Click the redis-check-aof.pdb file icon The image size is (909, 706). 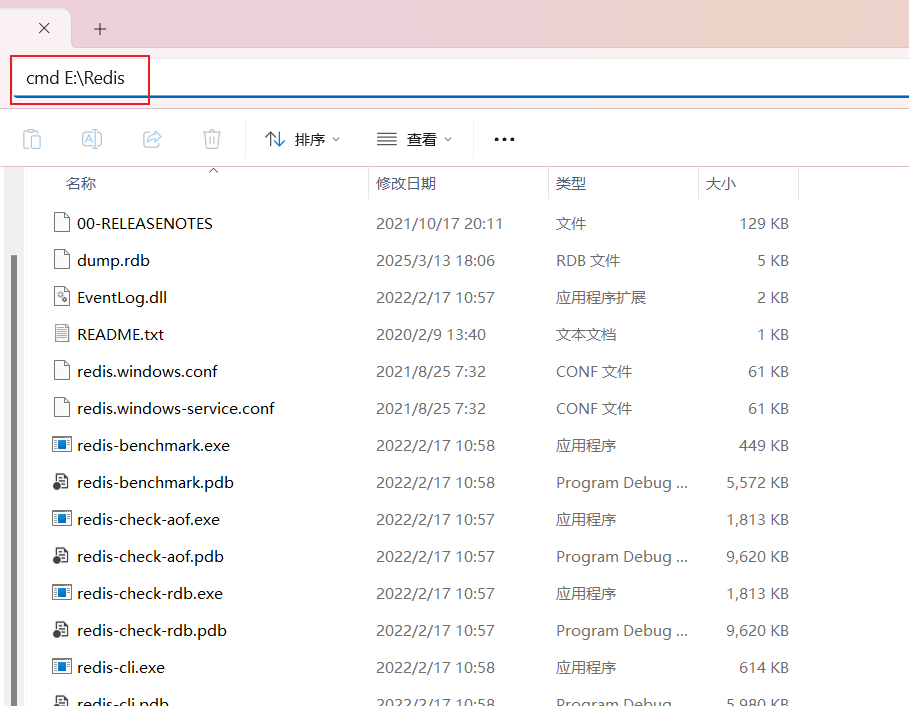[x=61, y=555]
